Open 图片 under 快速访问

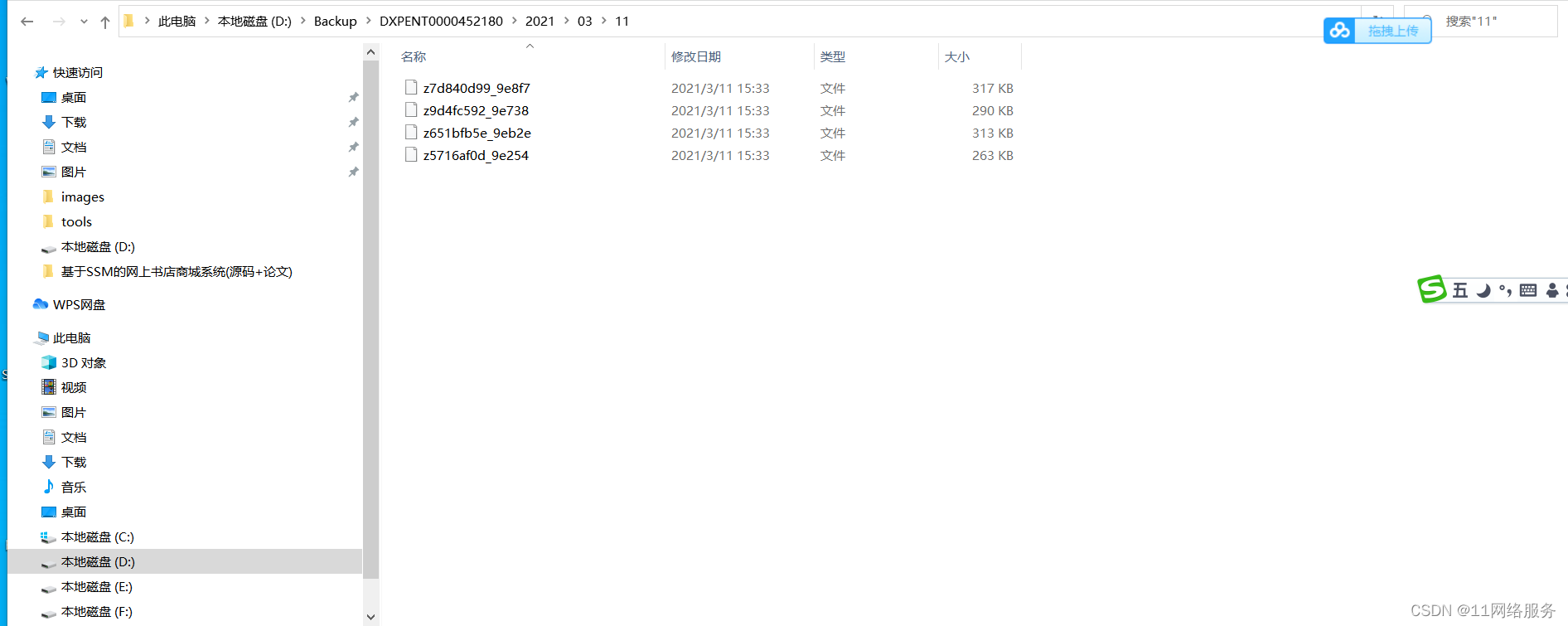tap(74, 172)
